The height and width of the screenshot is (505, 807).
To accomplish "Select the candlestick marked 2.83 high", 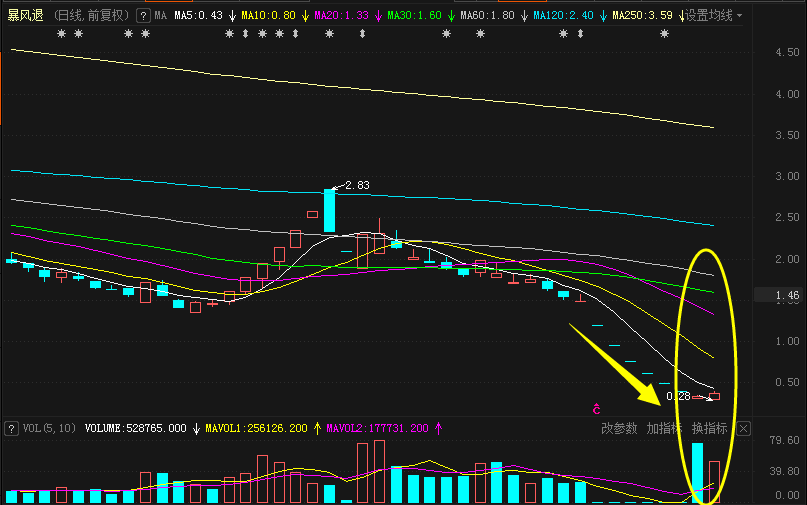I will point(329,210).
